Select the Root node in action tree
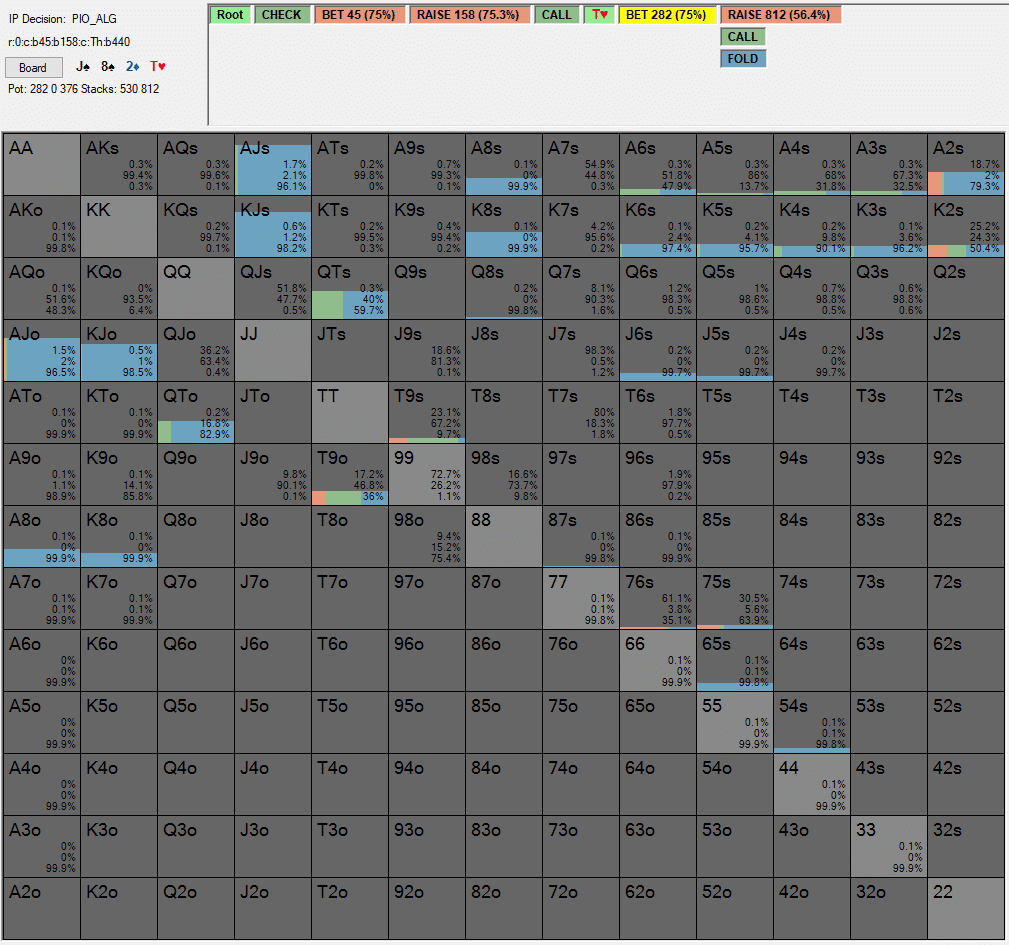 pyautogui.click(x=231, y=15)
